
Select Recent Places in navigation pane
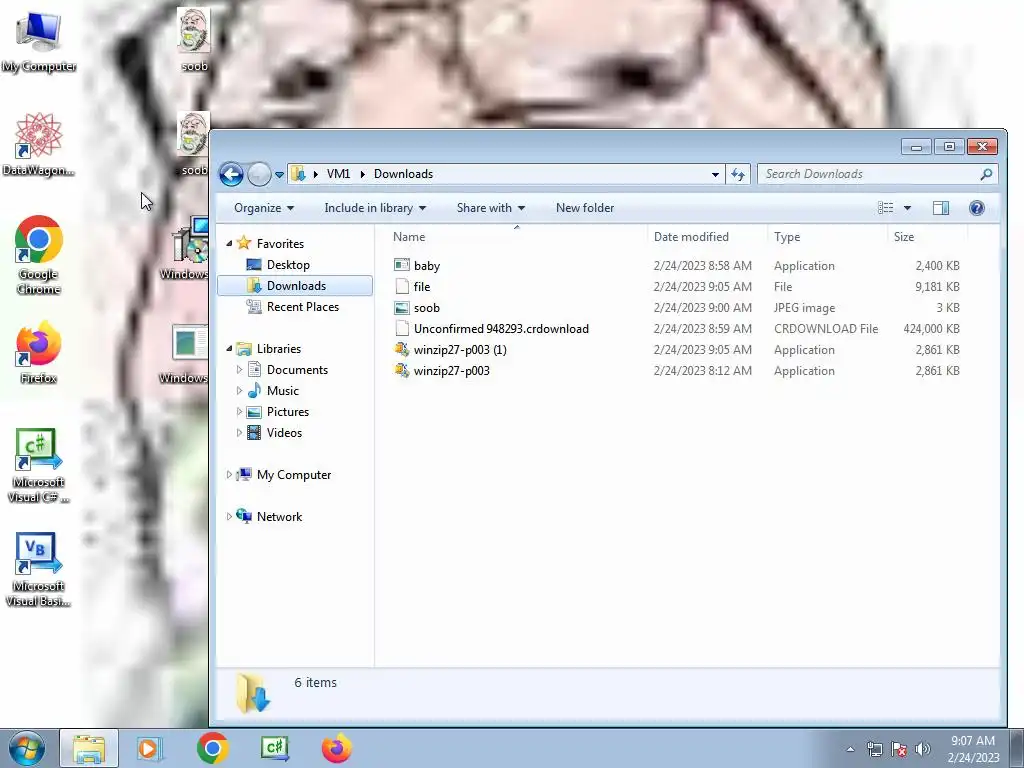coord(302,306)
